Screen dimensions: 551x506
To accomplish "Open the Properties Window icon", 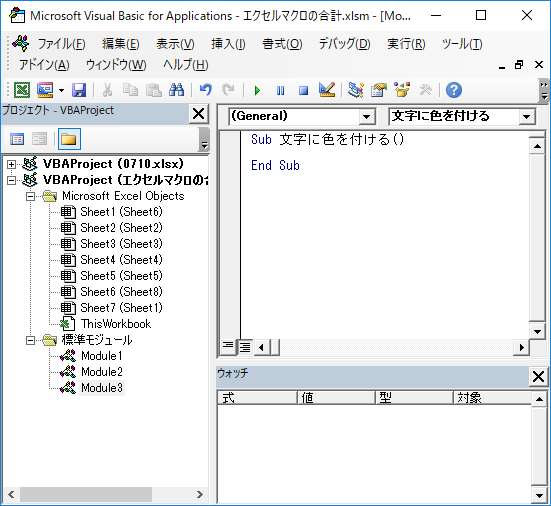I will pos(379,90).
